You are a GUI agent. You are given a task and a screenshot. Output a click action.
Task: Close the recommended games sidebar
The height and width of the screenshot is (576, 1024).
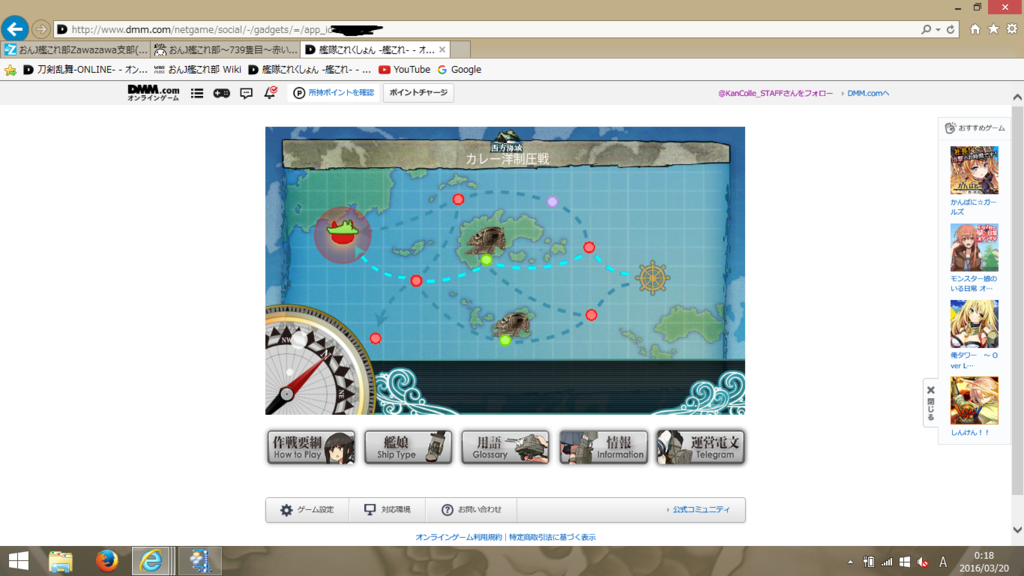(x=931, y=402)
